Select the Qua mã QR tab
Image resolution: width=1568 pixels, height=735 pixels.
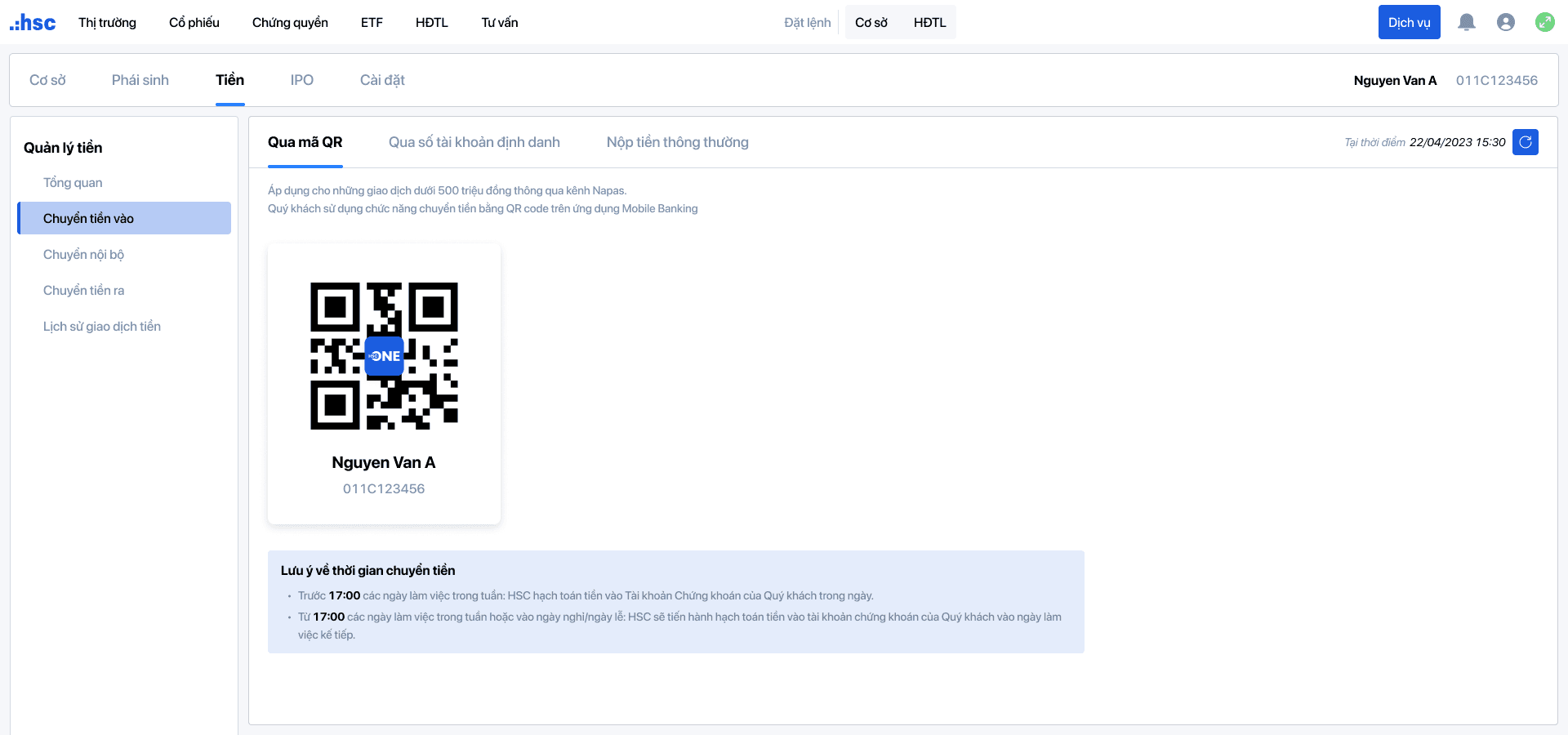(x=305, y=142)
